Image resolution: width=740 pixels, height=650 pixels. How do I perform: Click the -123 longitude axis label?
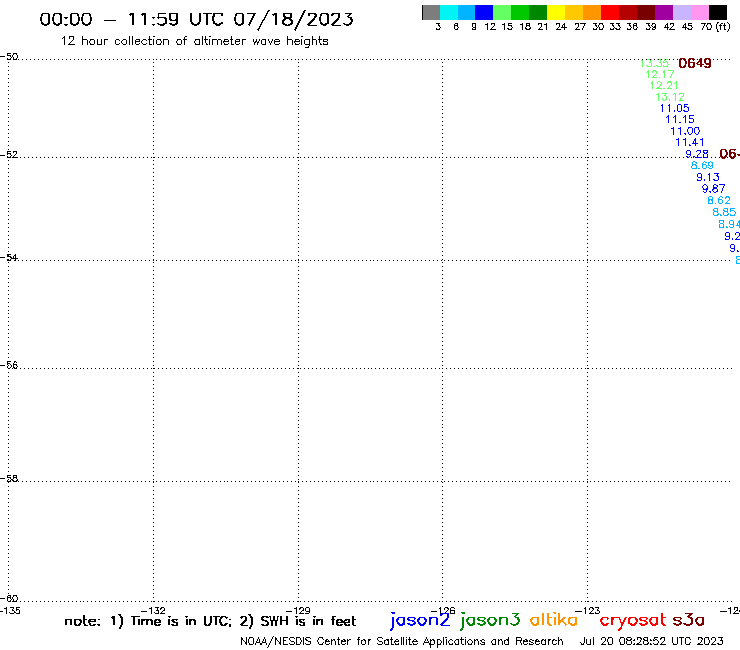tap(588, 611)
